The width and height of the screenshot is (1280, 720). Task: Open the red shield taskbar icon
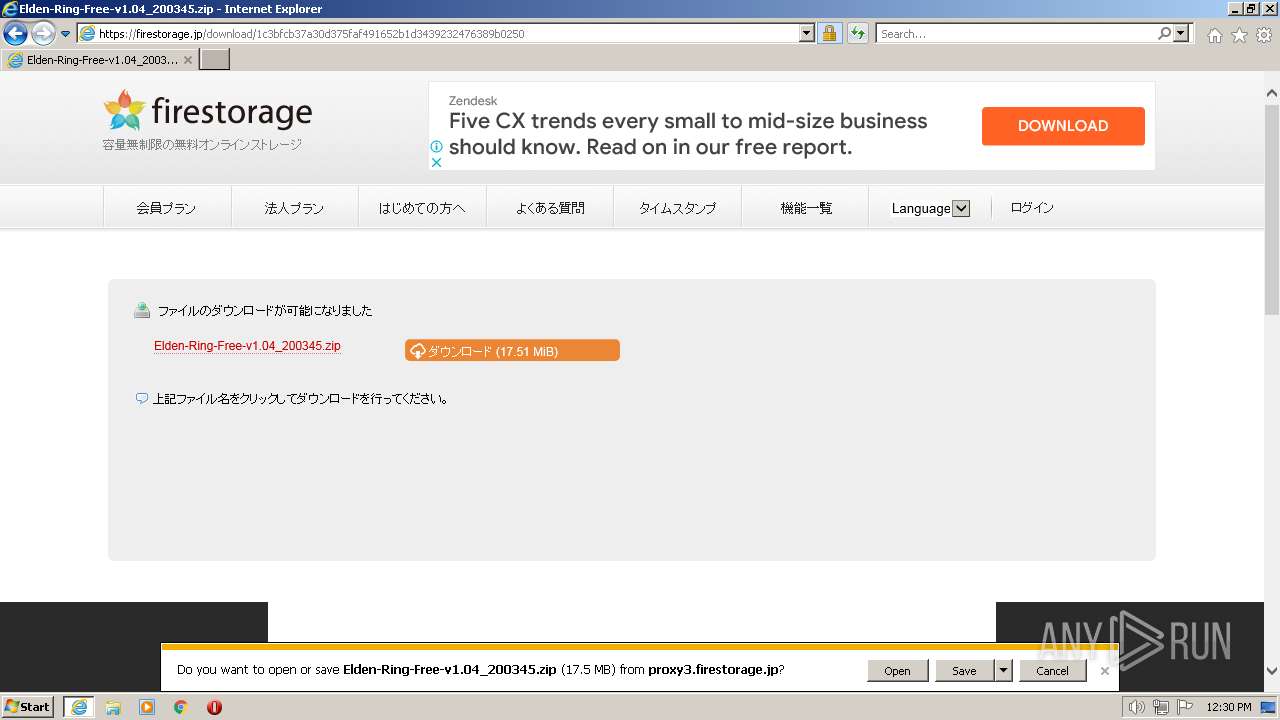tap(214, 707)
